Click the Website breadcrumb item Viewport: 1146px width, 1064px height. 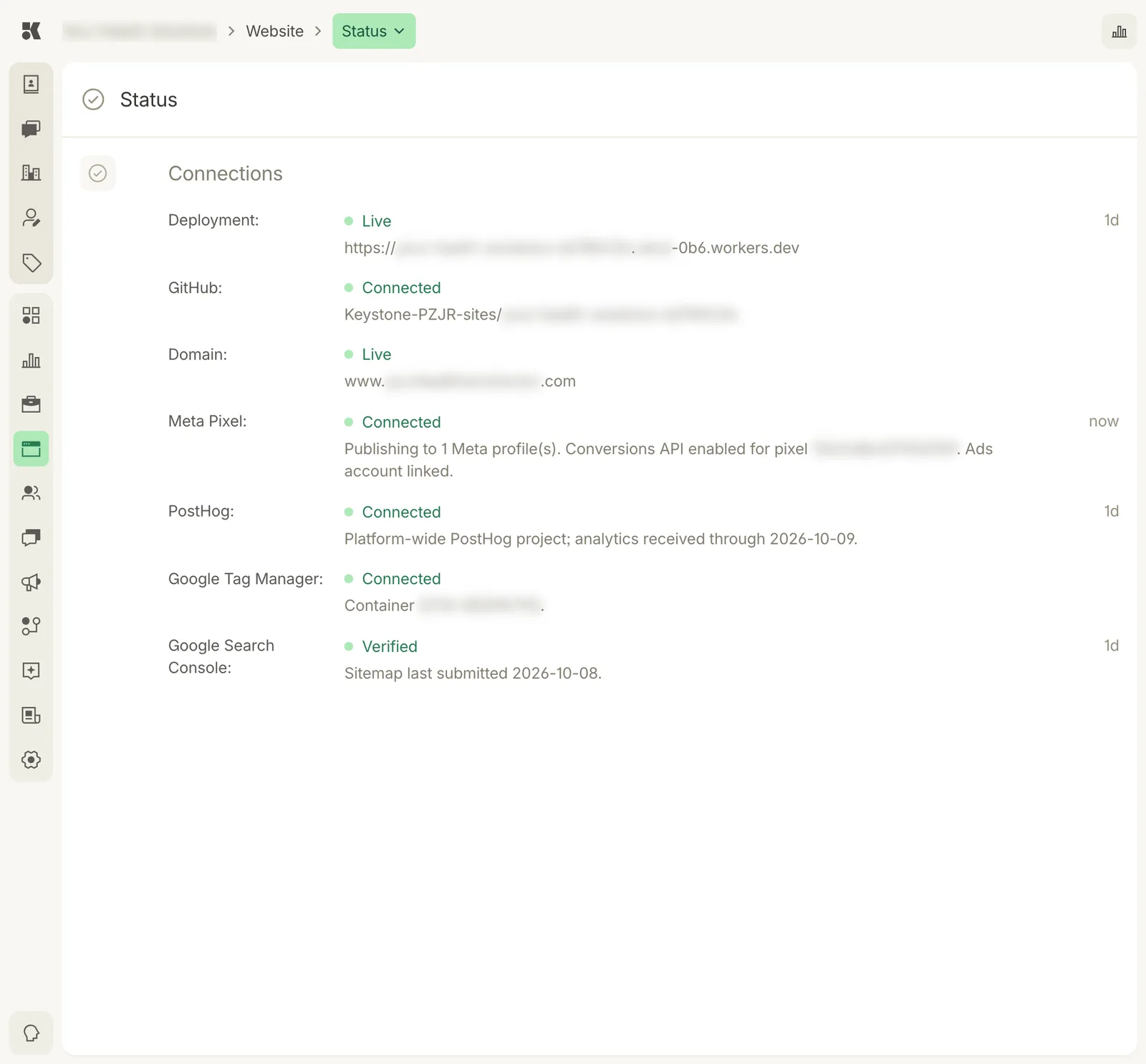[274, 31]
